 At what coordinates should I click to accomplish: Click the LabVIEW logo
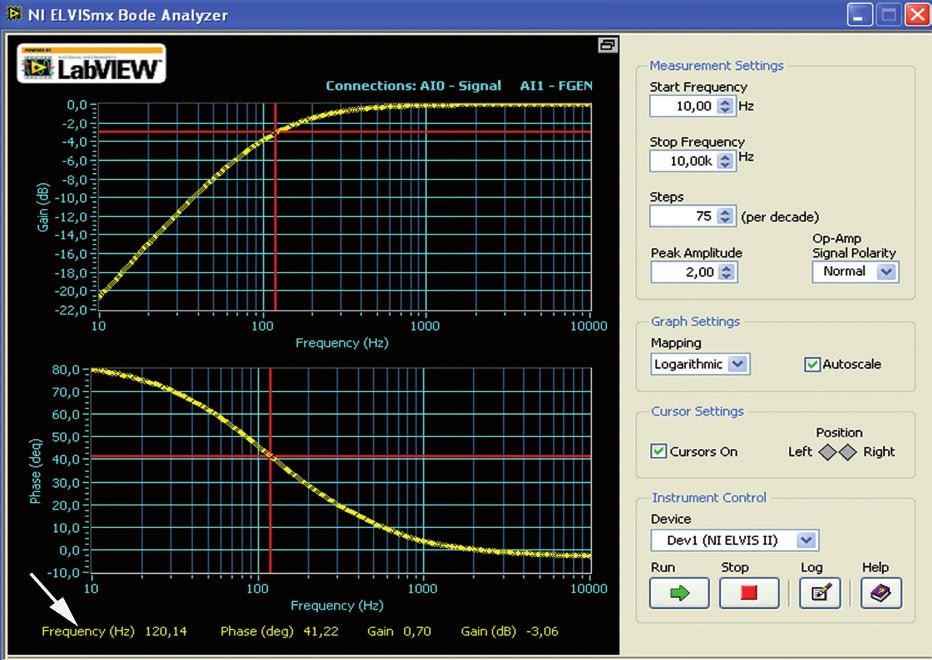(92, 63)
